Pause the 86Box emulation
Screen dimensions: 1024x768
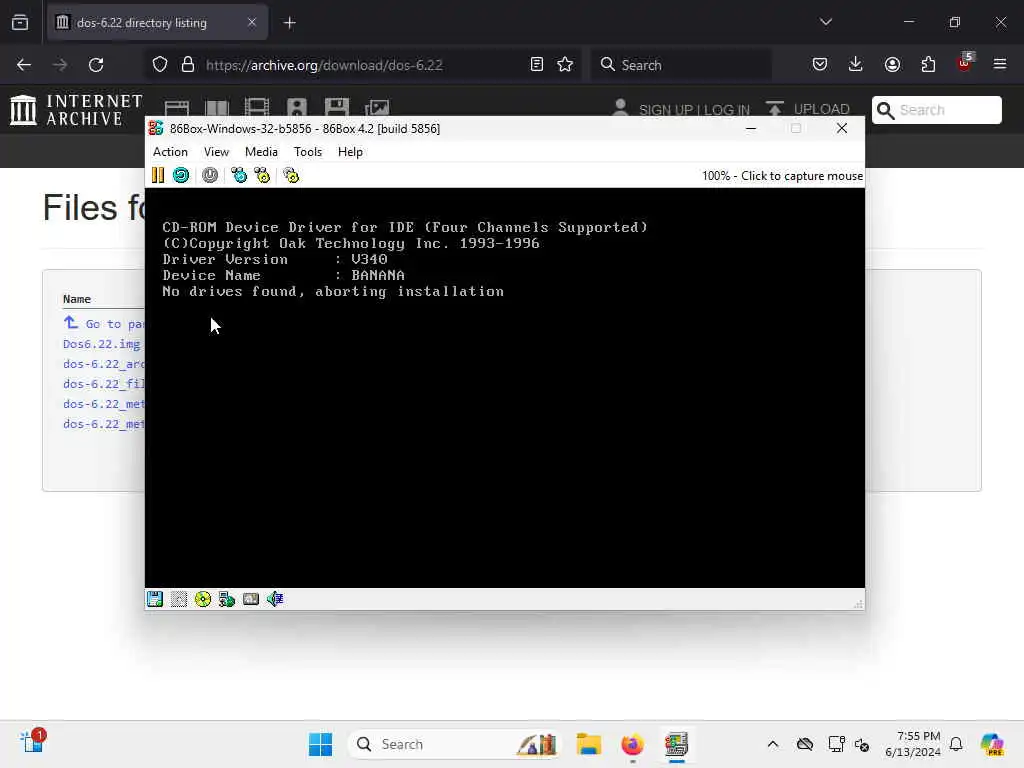point(158,175)
